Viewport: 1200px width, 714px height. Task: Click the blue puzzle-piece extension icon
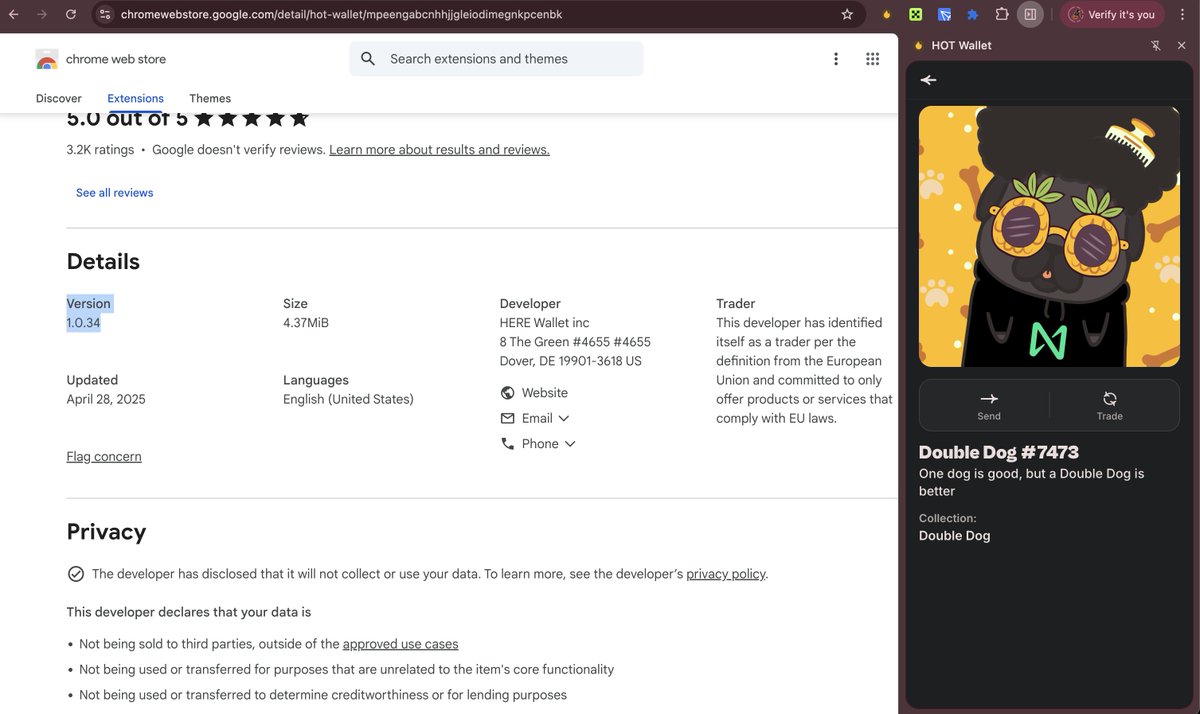coord(972,14)
